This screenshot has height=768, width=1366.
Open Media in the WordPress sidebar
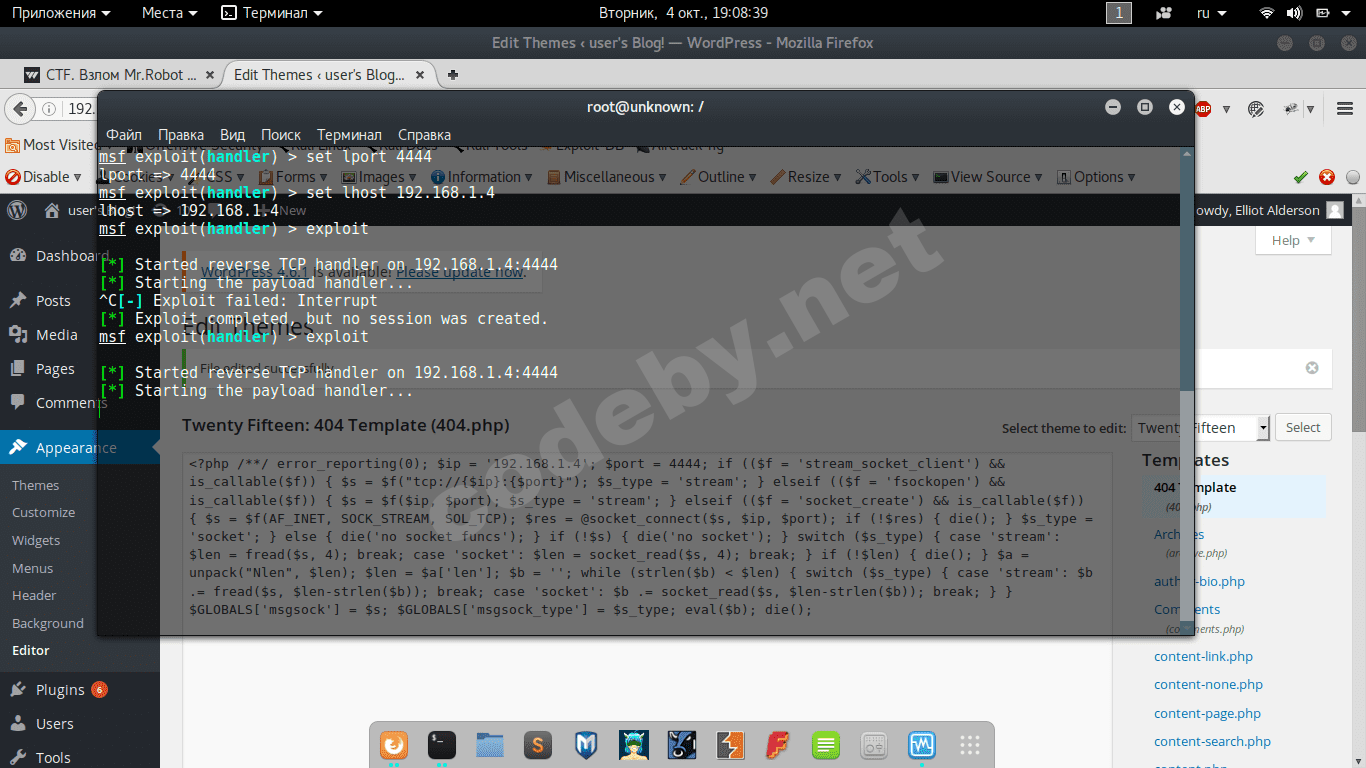tap(56, 335)
